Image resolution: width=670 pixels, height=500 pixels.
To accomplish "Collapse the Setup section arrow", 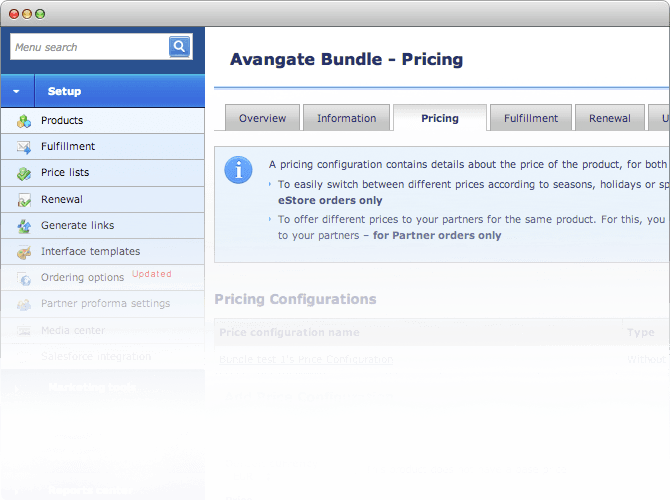I will tap(16, 91).
